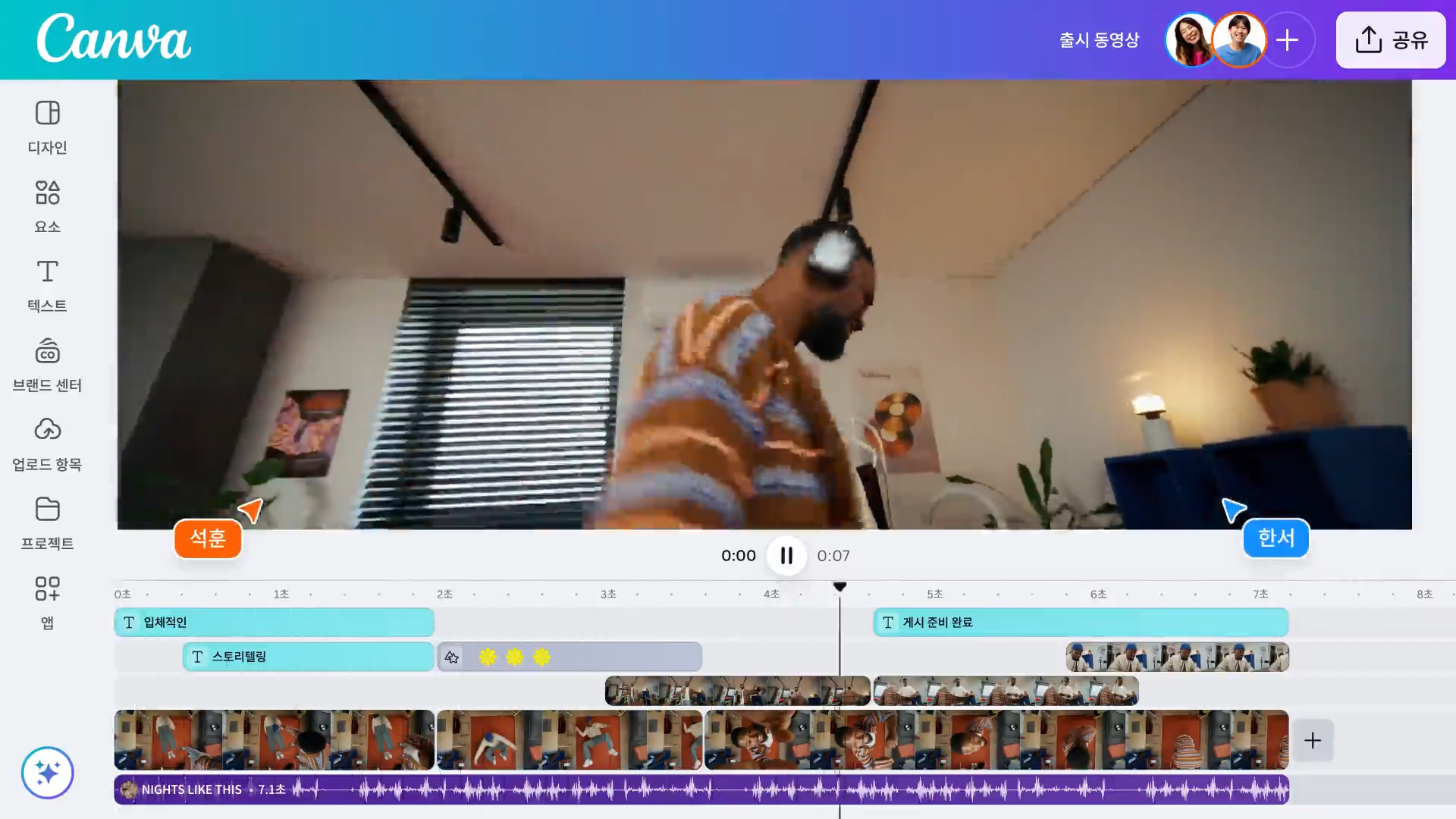Launch the magic assistant sparkle button

pyautogui.click(x=47, y=773)
